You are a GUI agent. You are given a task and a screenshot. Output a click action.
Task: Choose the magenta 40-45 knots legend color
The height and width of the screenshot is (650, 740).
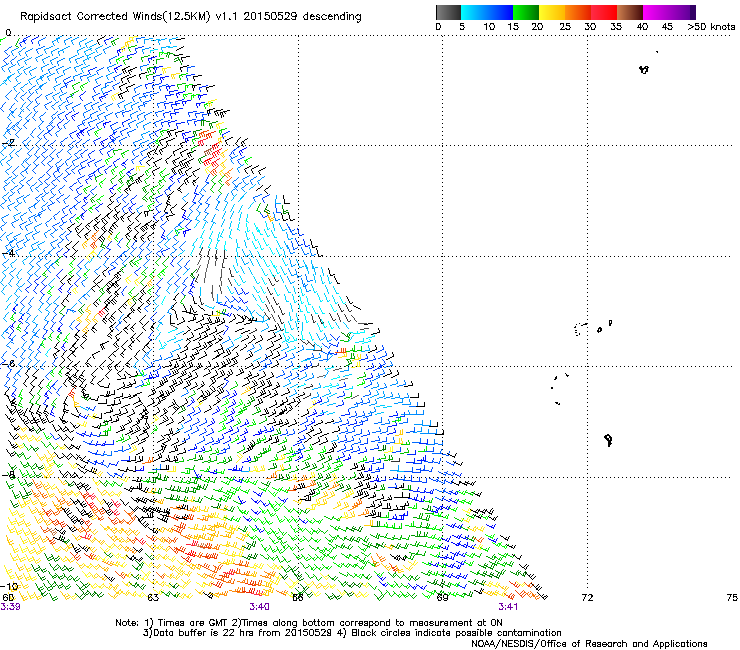[656, 12]
